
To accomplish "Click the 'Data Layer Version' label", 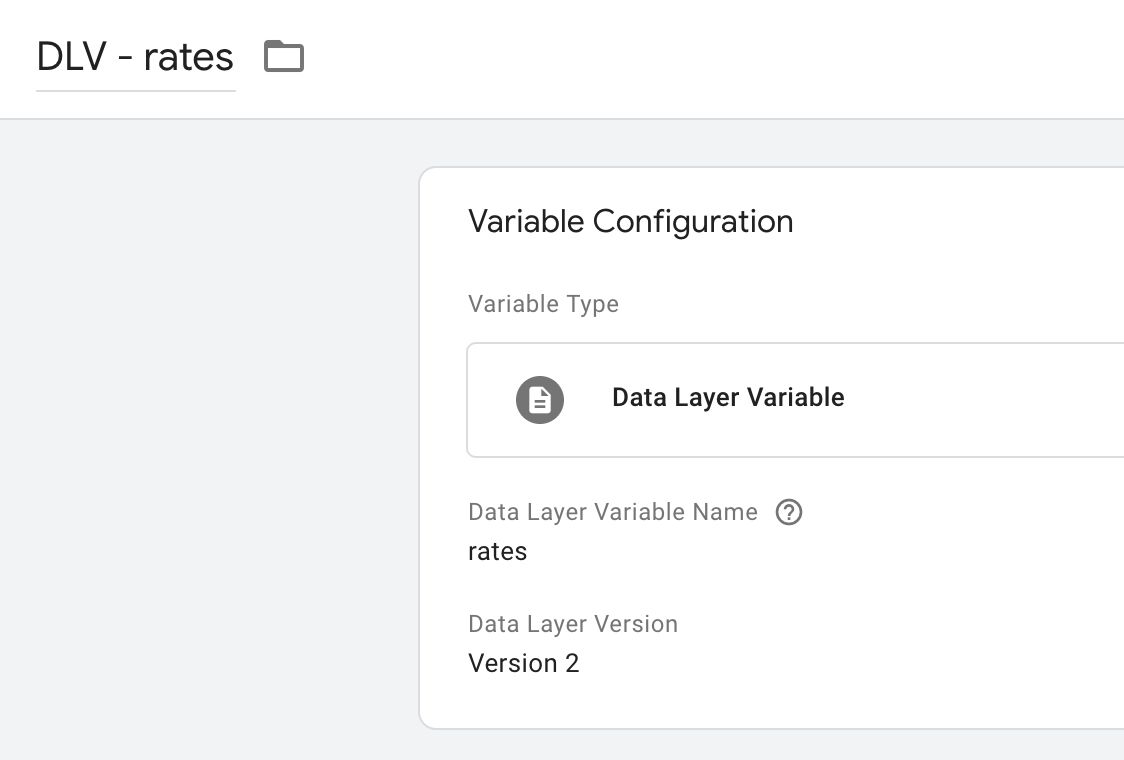I will 573,624.
